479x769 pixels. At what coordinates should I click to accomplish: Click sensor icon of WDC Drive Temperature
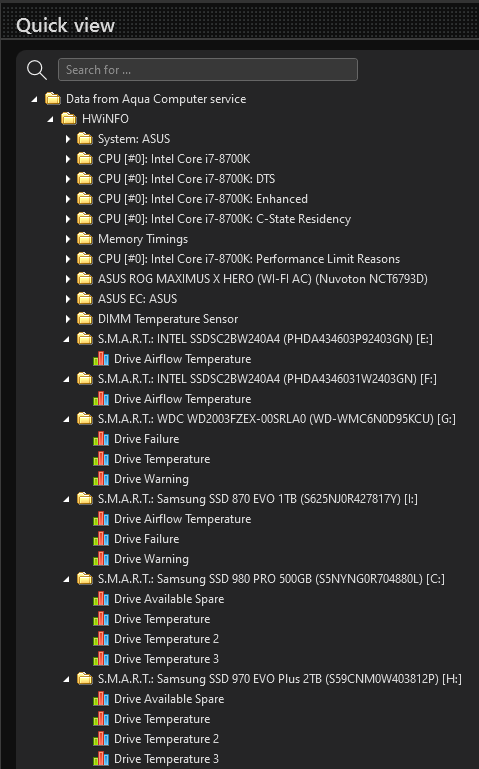tap(101, 459)
